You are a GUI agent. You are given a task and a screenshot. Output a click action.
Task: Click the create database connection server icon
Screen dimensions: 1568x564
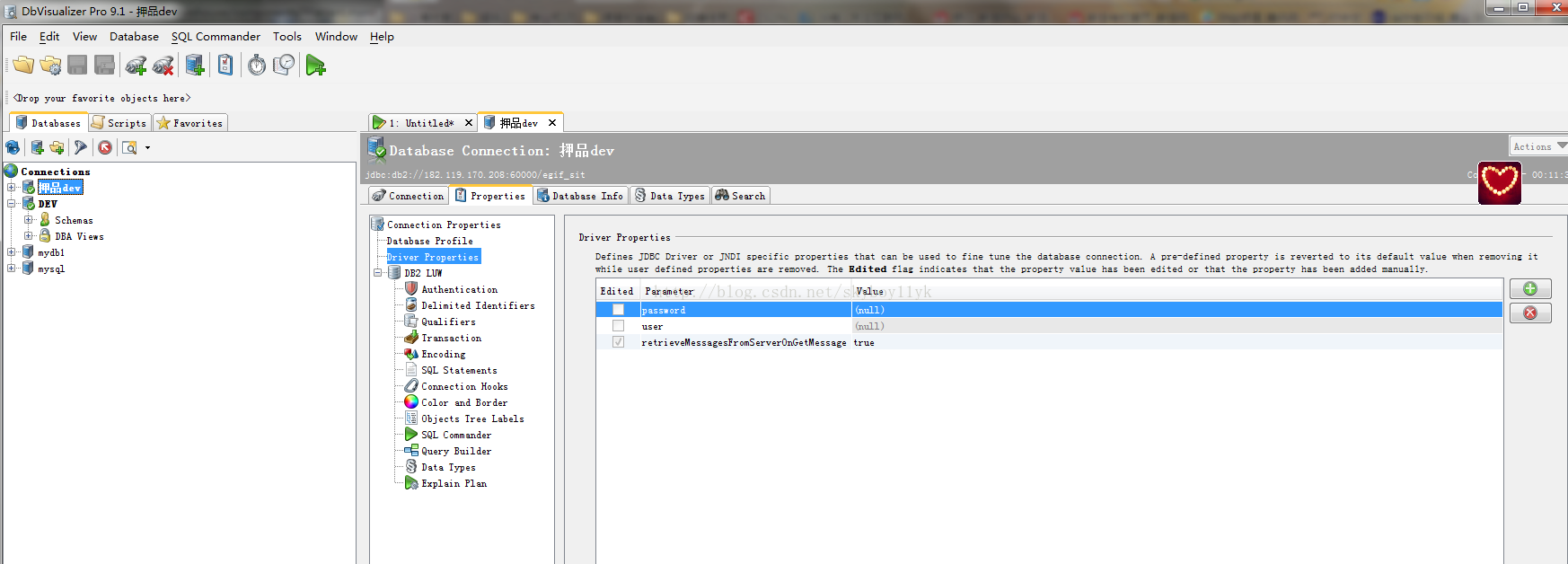coord(195,65)
